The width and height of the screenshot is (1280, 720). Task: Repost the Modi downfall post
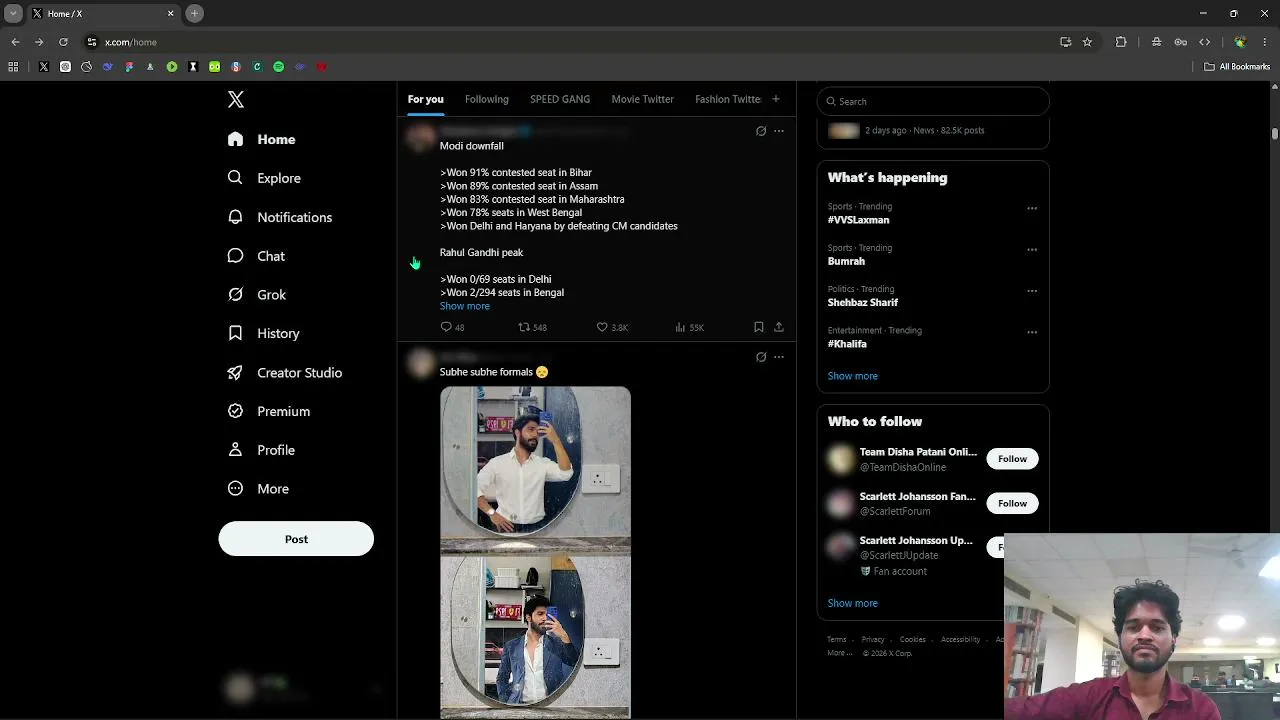[x=532, y=327]
